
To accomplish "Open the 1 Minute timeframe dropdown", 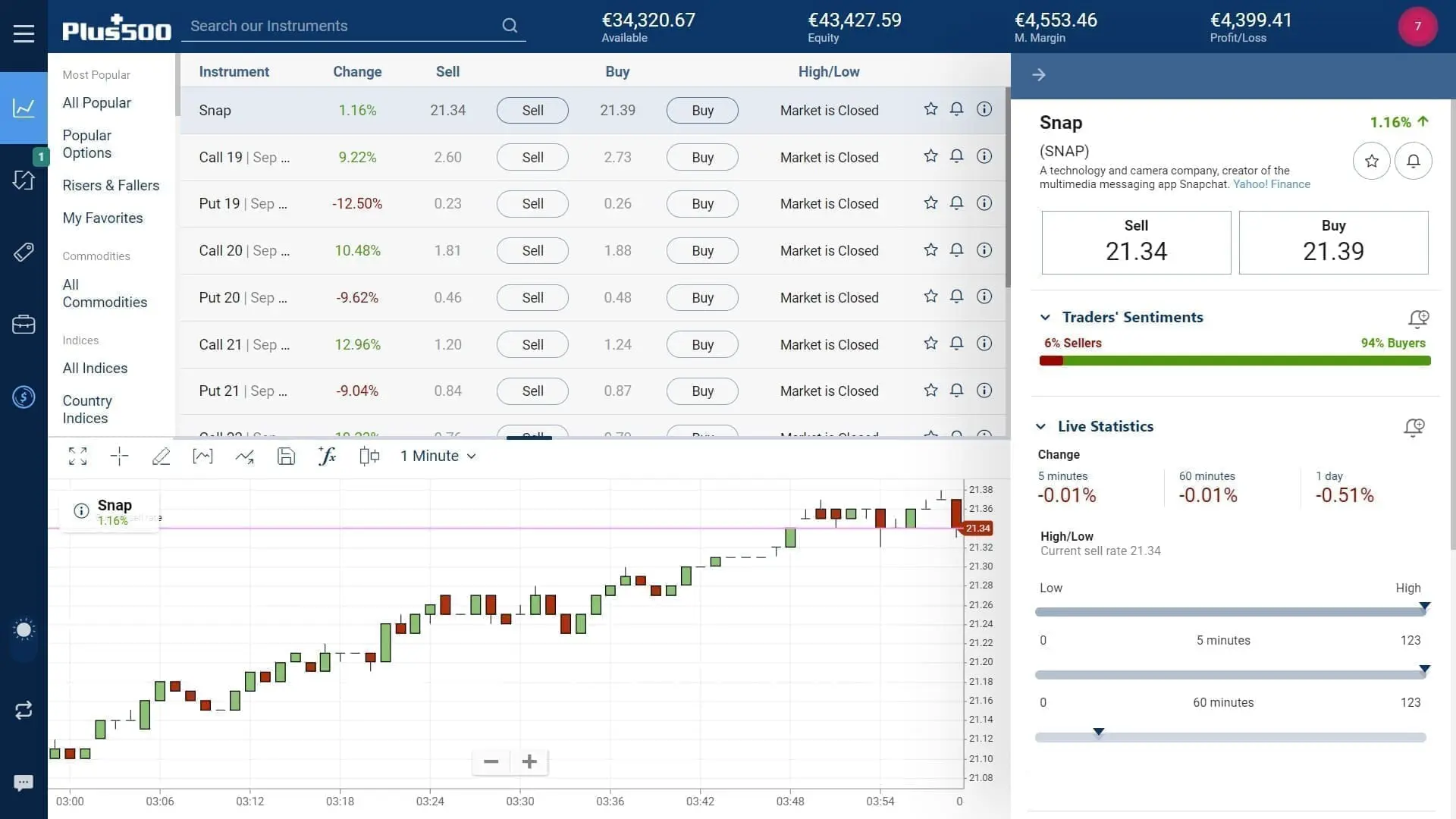I will [438, 456].
